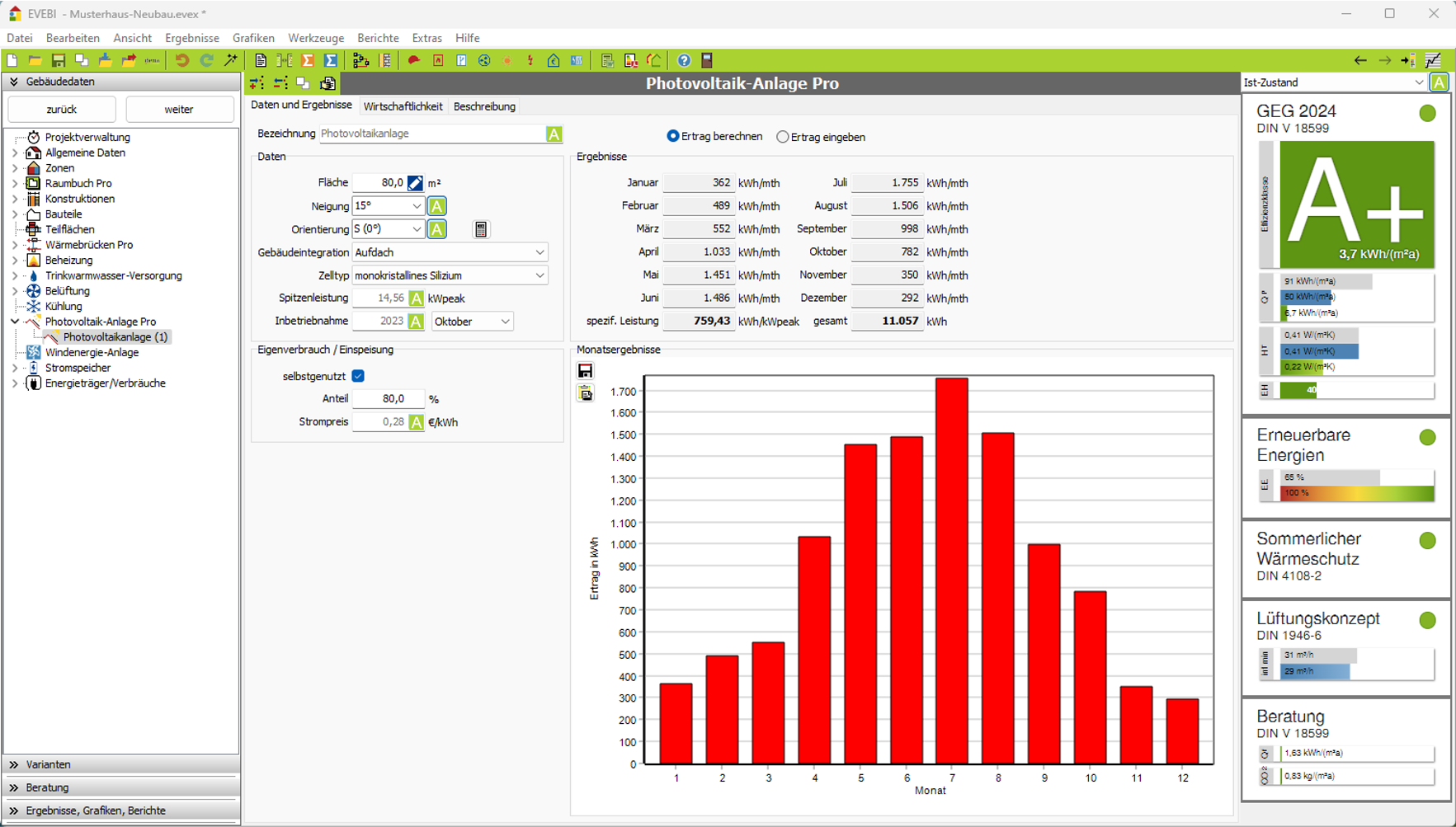Toggle the A button beside Ist-Zustand
The image size is (1456, 827).
point(1439,82)
